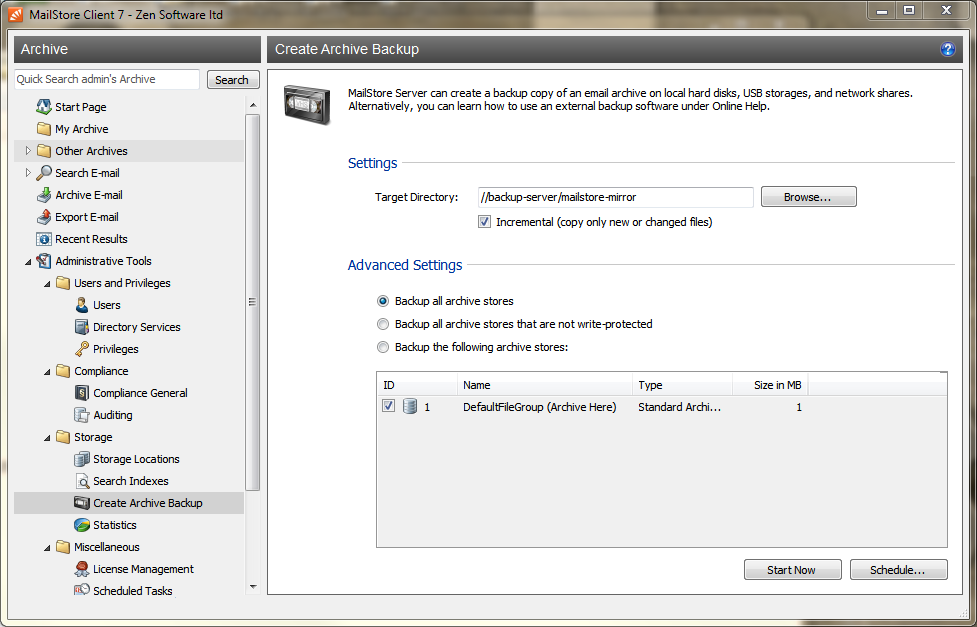This screenshot has height=627, width=977.
Task: Click the Create Archive Backup tape icon
Action: tap(82, 503)
